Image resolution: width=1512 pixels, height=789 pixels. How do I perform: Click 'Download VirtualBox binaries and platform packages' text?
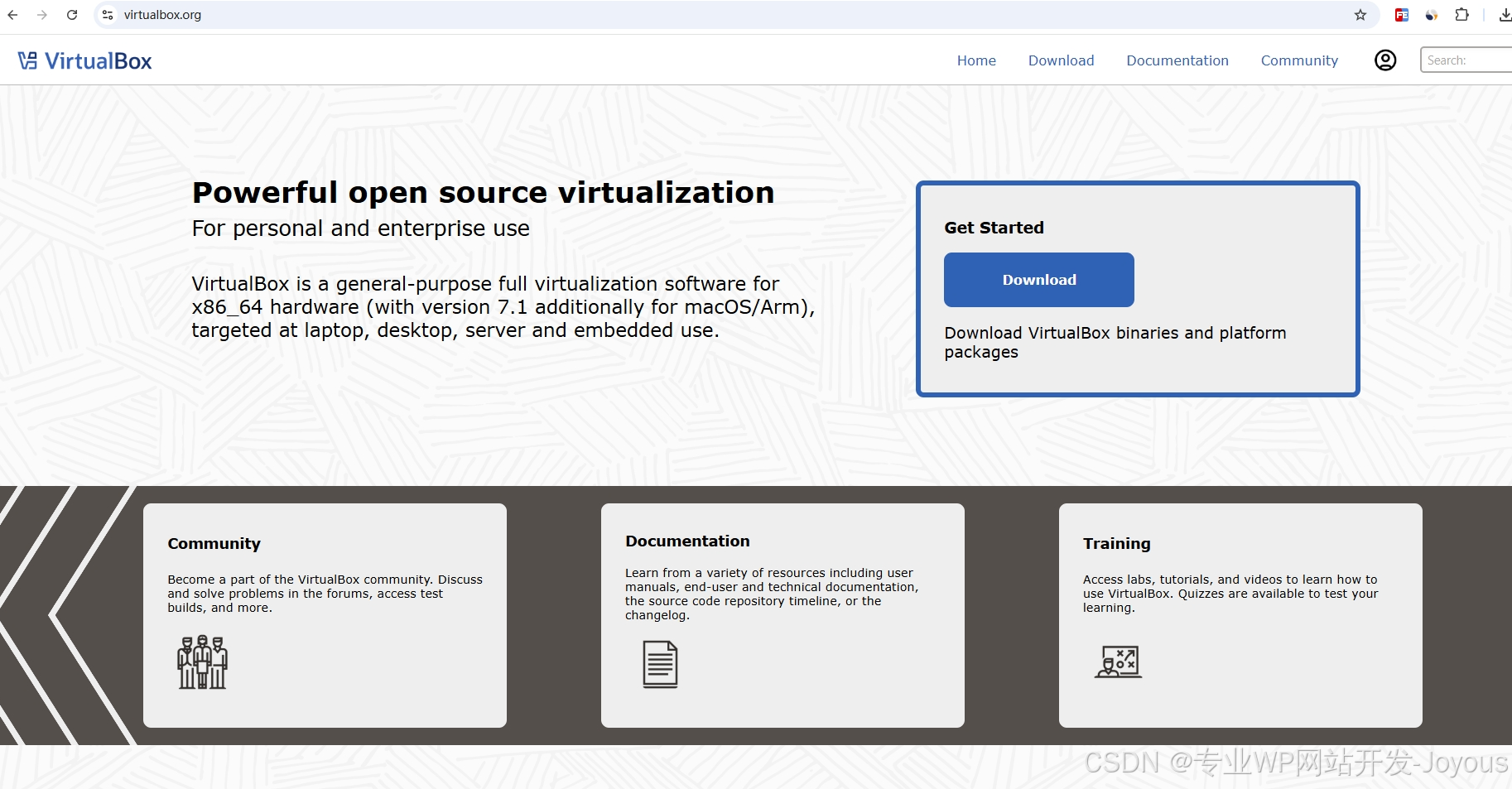point(1115,342)
